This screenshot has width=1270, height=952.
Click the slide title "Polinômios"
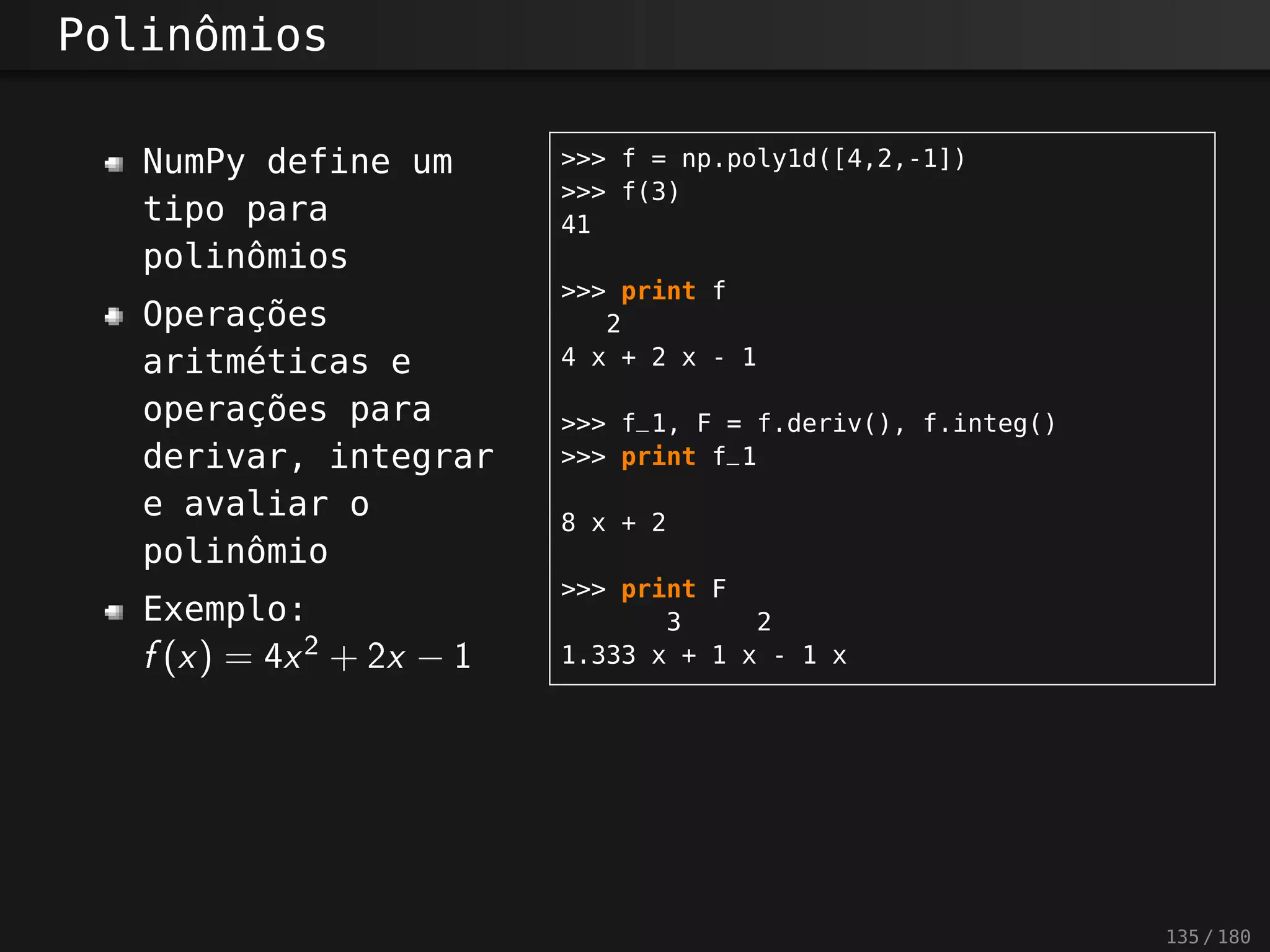click(192, 35)
